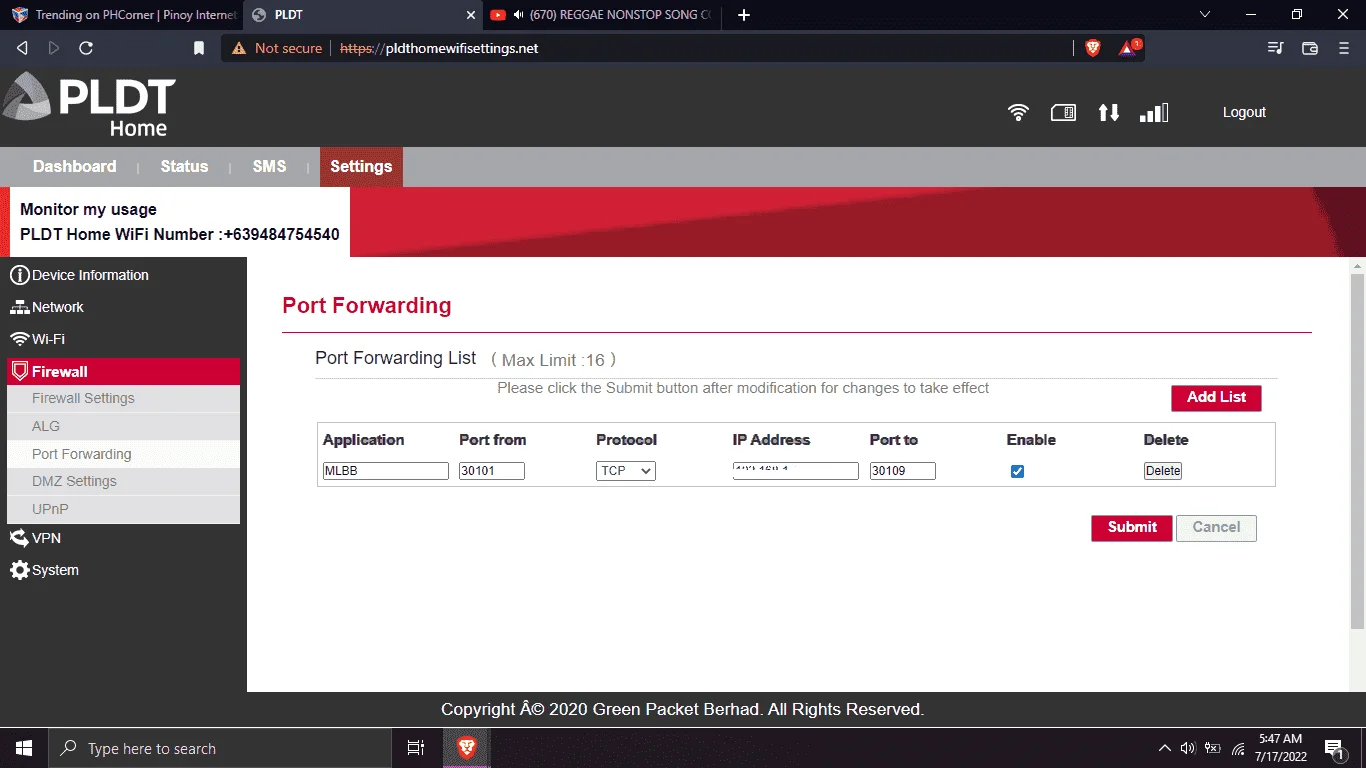The height and width of the screenshot is (768, 1366).
Task: Open Firewall Settings submenu item
Action: (123, 398)
